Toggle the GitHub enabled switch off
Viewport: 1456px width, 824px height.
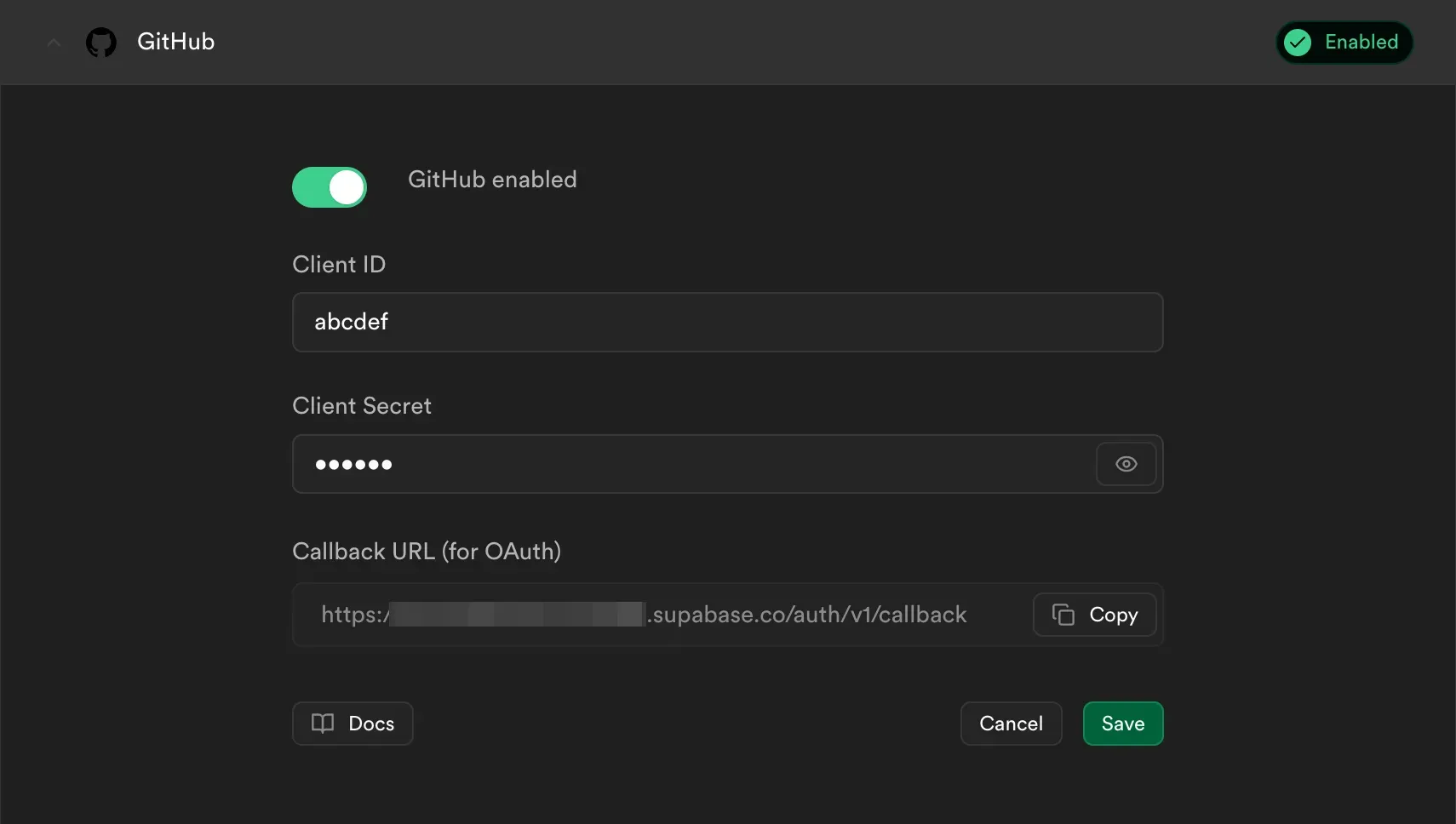pyautogui.click(x=330, y=187)
